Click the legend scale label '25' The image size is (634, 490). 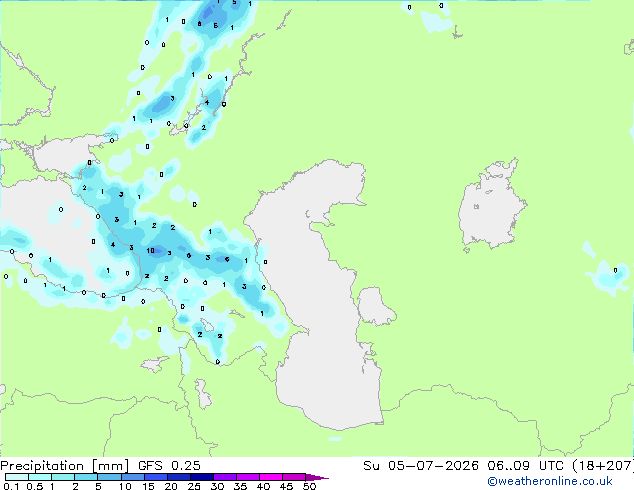click(x=194, y=486)
